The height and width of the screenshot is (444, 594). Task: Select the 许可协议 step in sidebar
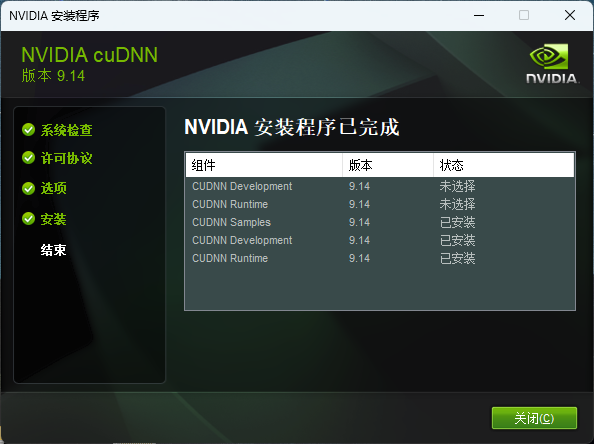point(66,158)
